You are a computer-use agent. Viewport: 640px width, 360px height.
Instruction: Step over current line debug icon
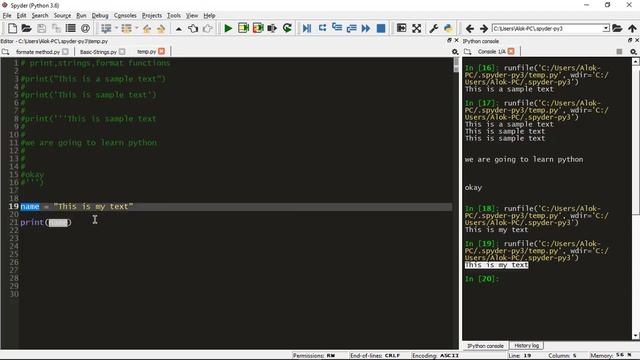pyautogui.click(x=322, y=28)
